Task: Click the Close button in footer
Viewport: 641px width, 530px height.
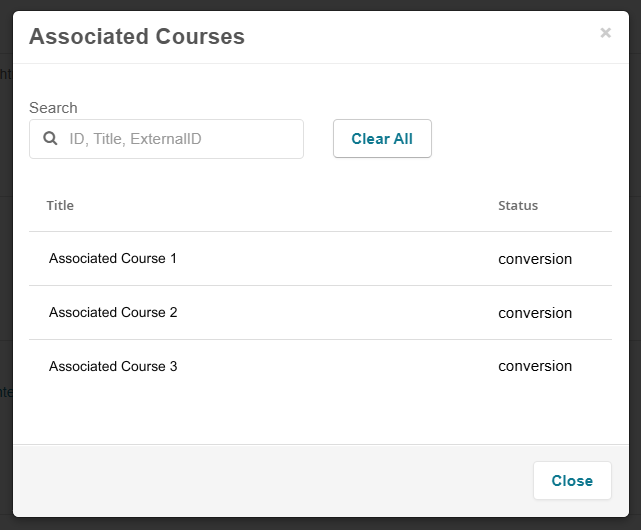Action: 572,481
